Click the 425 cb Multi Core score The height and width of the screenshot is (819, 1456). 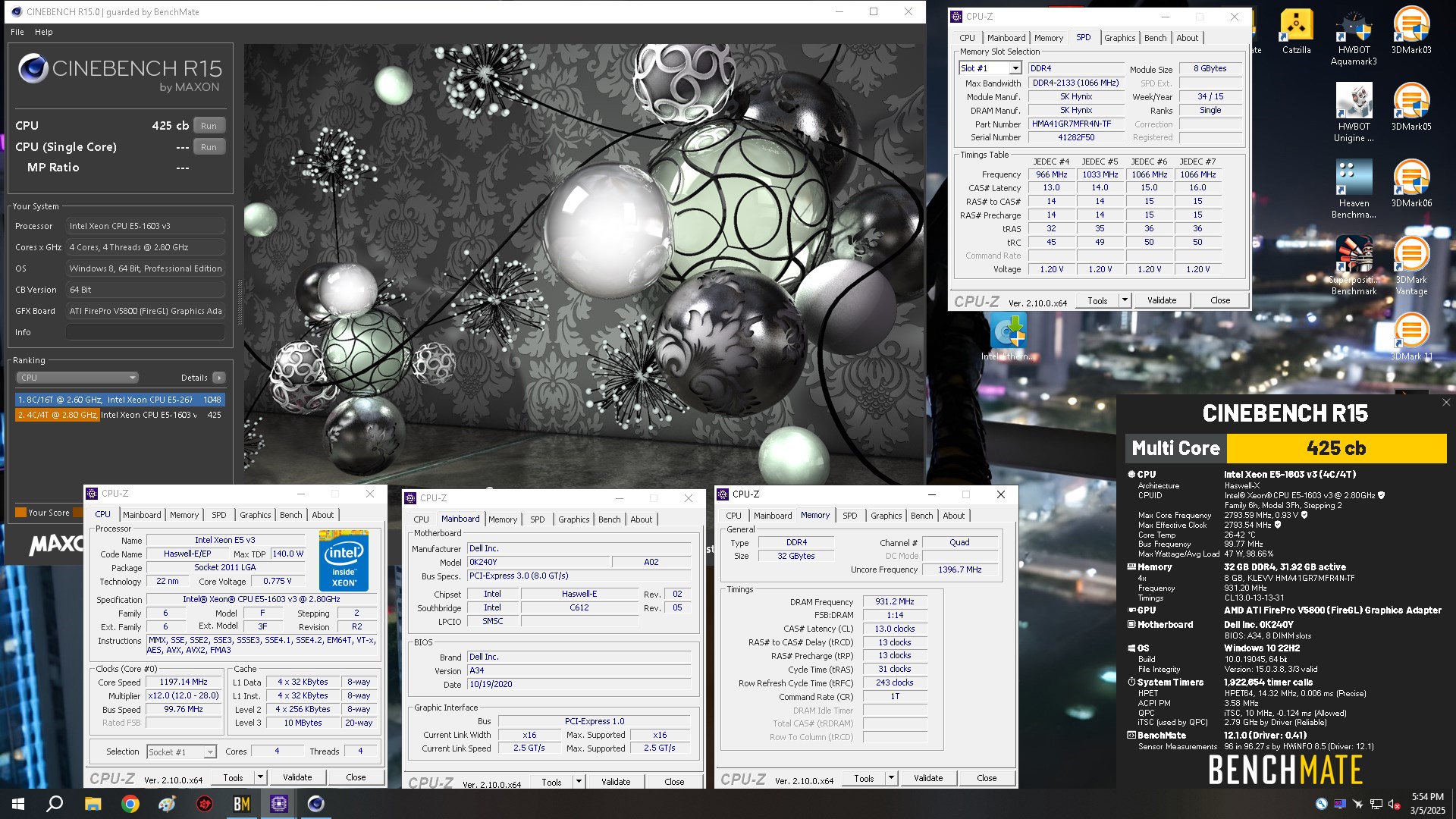point(1336,448)
